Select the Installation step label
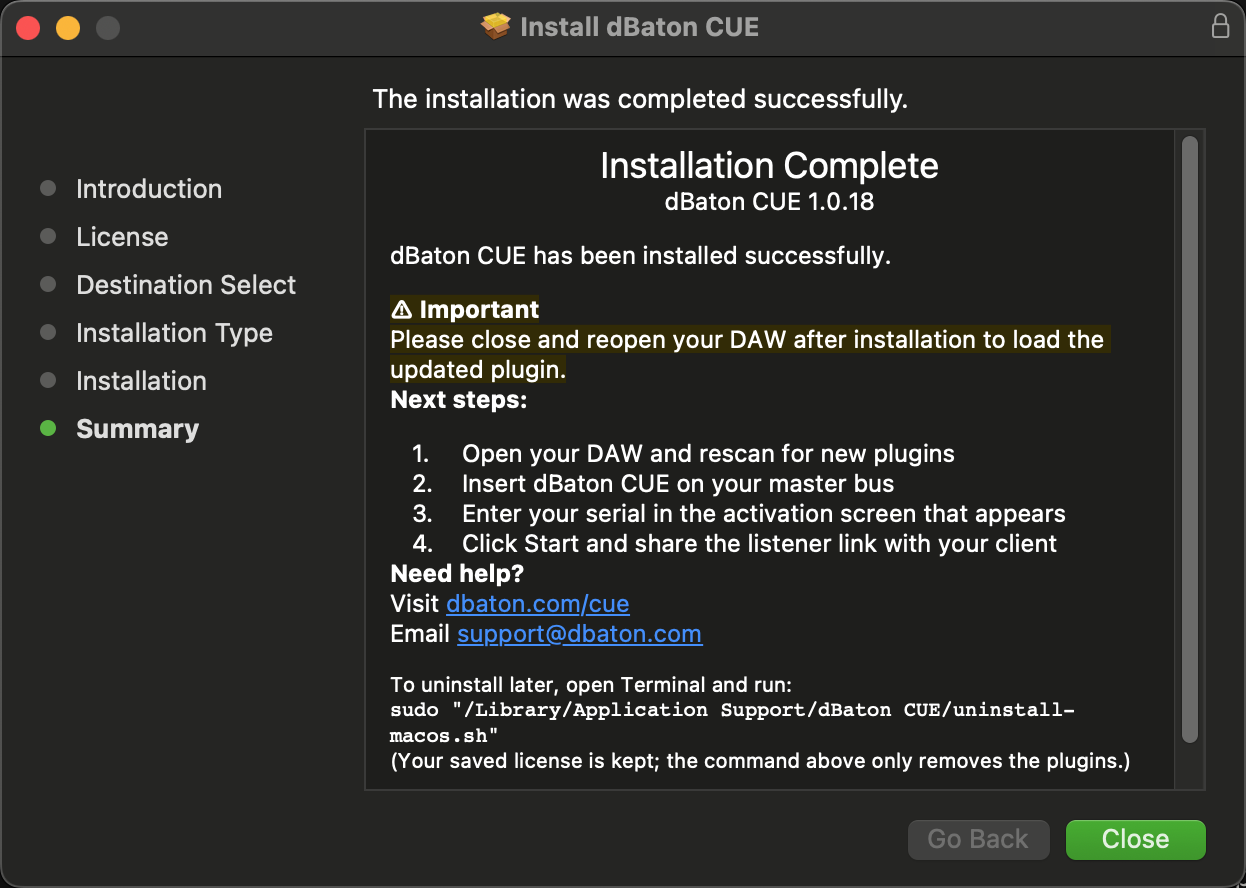Viewport: 1246px width, 888px height. point(141,381)
